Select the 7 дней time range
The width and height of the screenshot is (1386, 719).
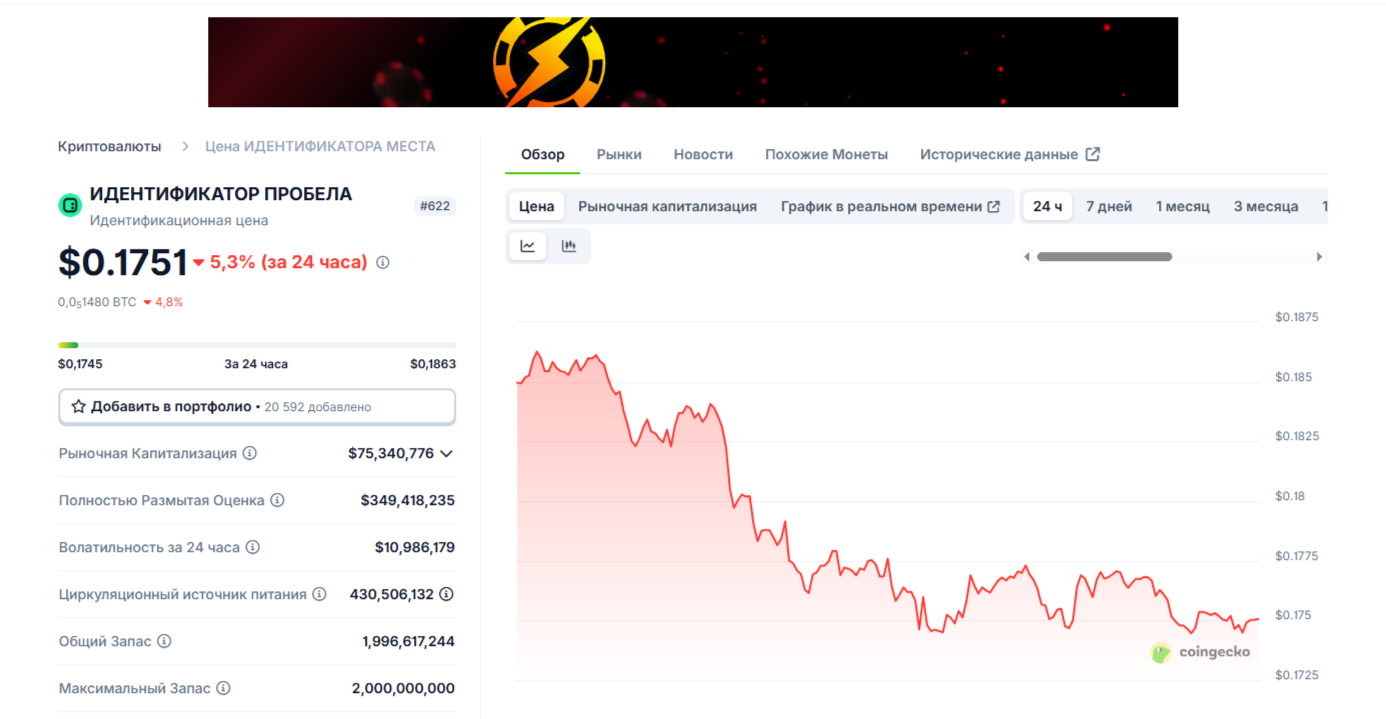(x=1109, y=207)
